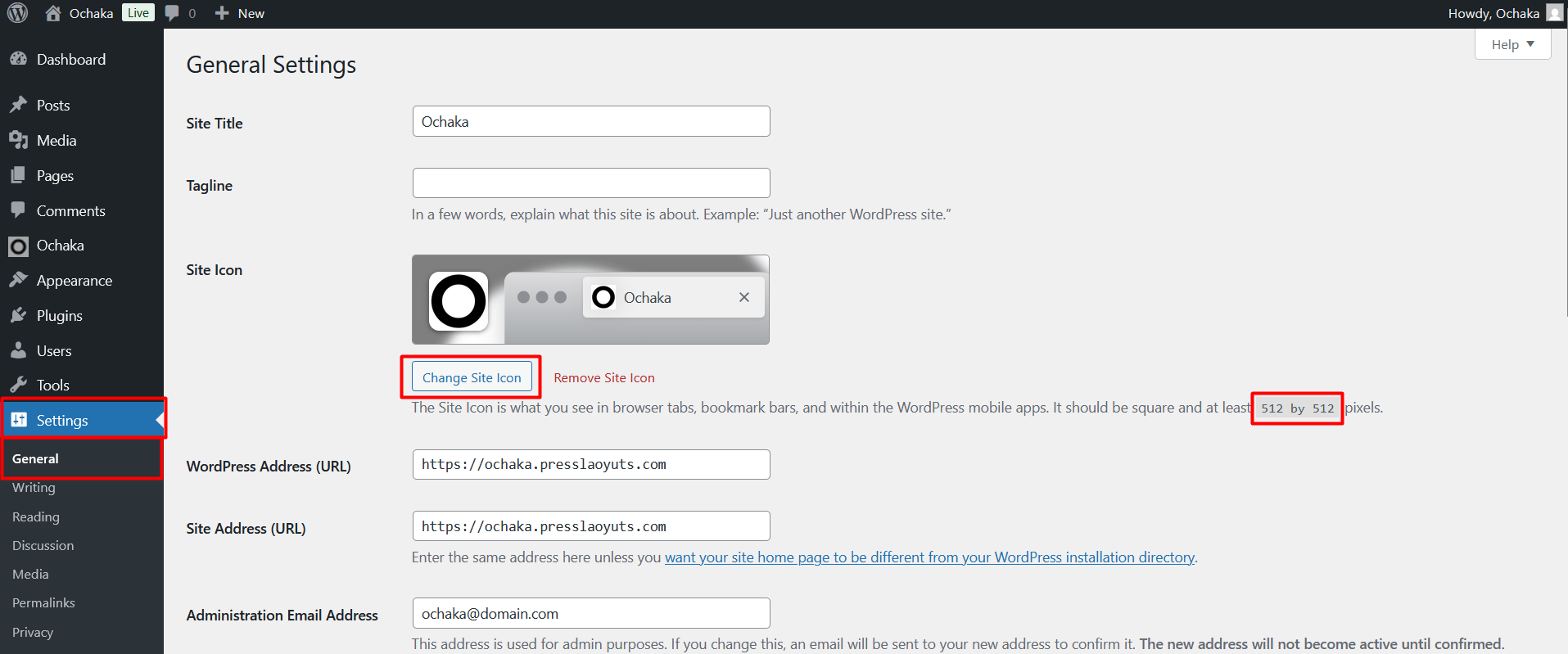Open the Plugins menu in sidebar
1568x654 pixels.
59,316
